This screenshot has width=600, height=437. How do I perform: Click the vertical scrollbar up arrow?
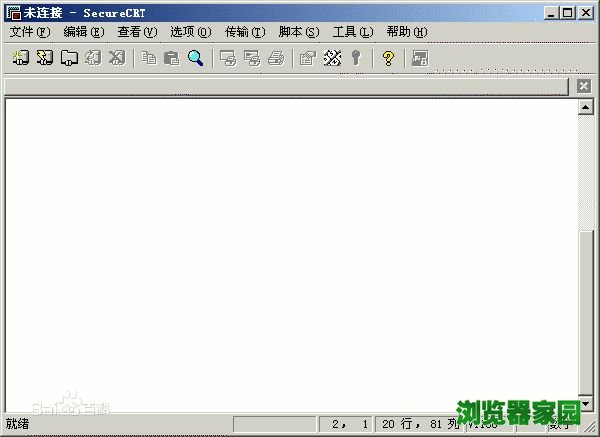[x=587, y=106]
